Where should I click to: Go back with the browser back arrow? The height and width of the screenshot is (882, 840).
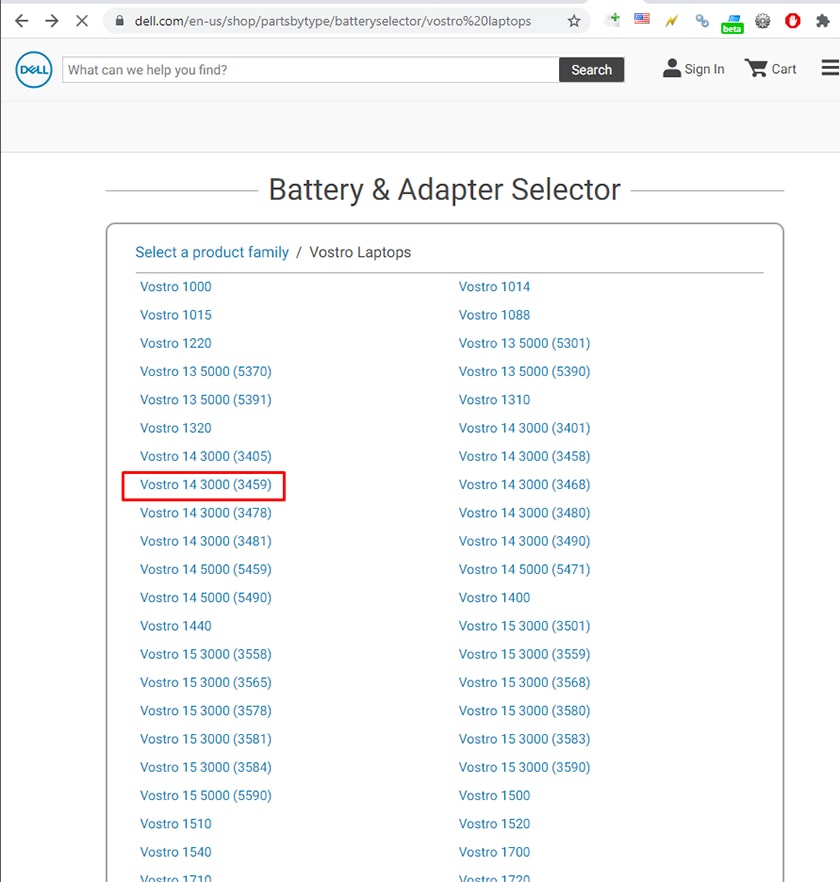(22, 19)
